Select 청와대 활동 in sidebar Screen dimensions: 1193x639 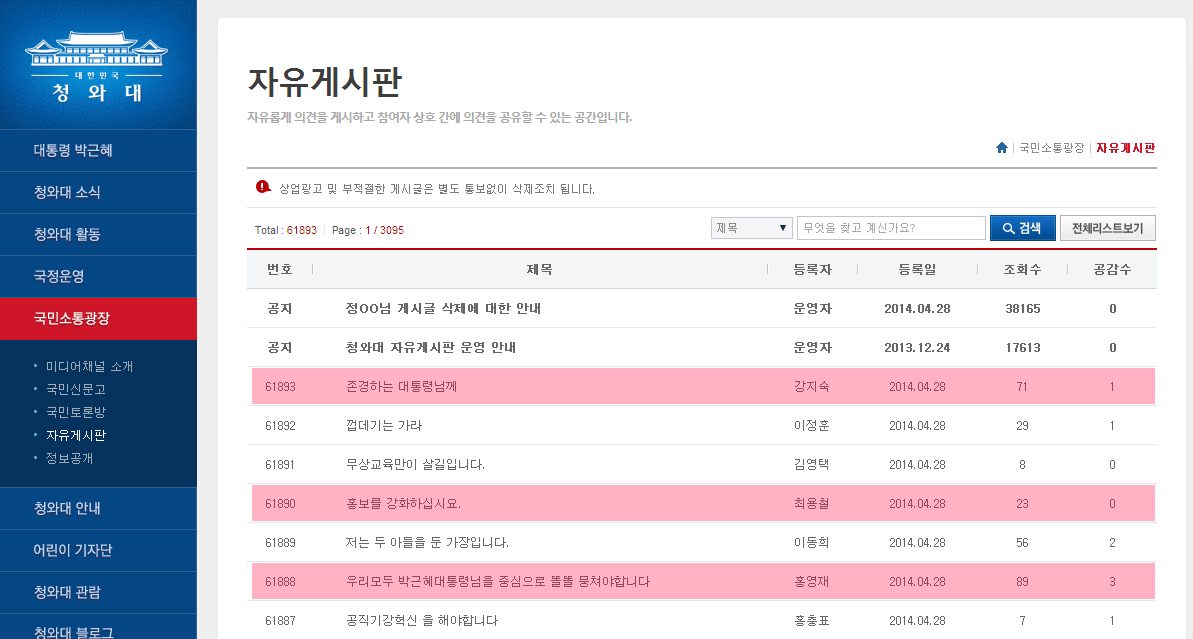[x=67, y=234]
